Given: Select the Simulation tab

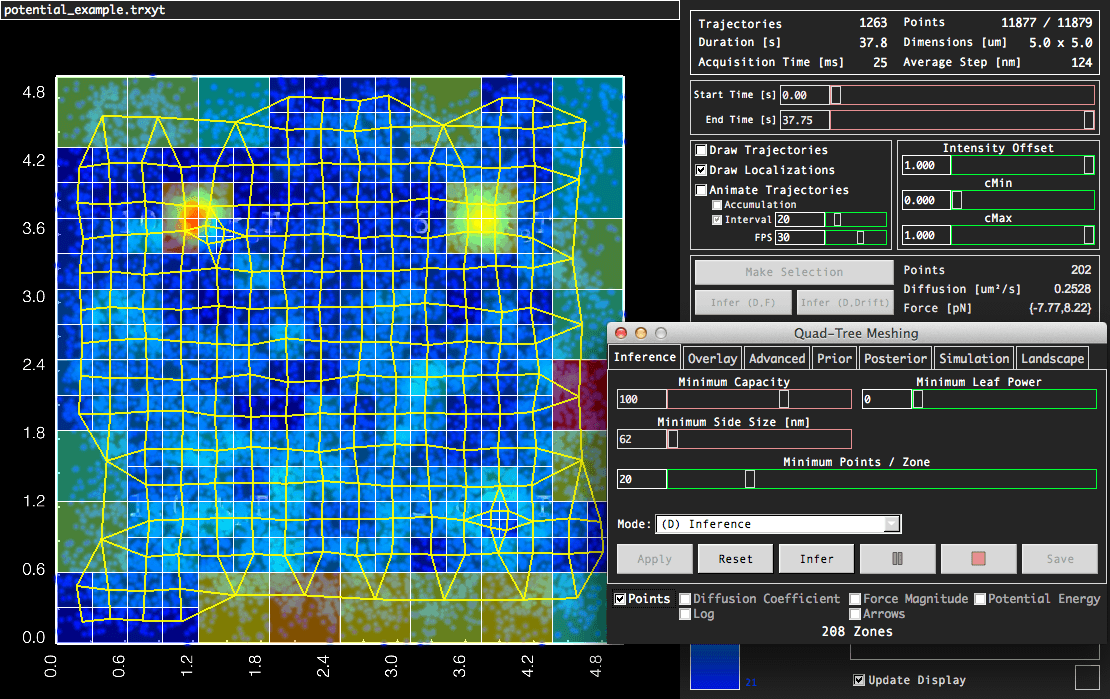Looking at the screenshot, I should pyautogui.click(x=973, y=358).
